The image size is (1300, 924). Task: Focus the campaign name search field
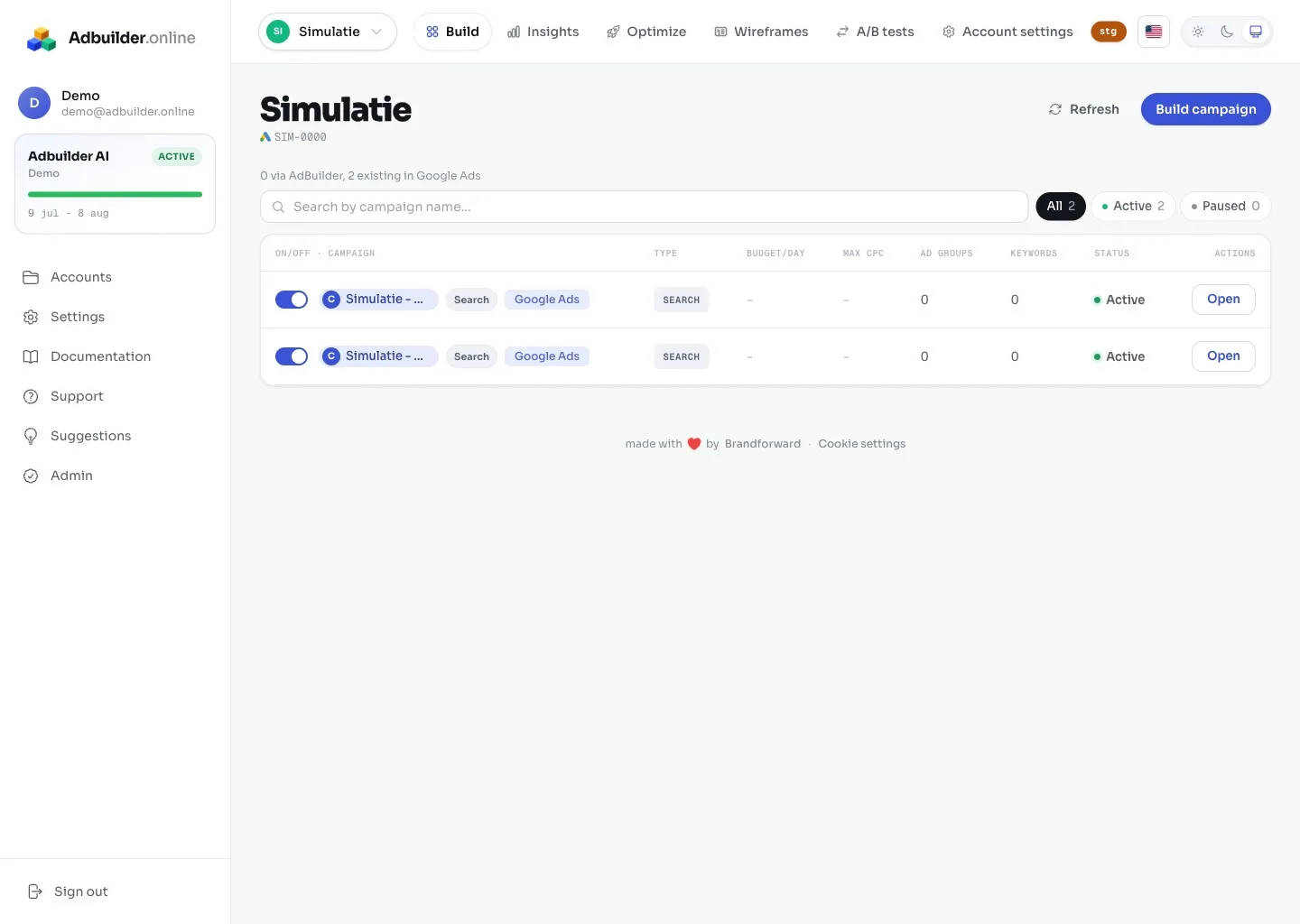644,207
